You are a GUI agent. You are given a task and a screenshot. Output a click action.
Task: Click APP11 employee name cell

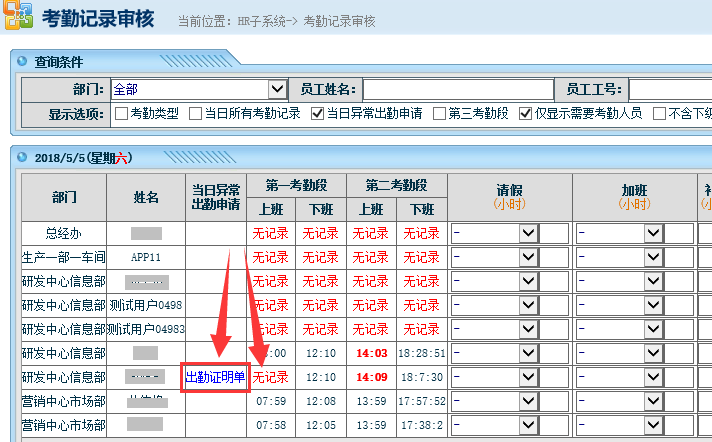point(146,257)
